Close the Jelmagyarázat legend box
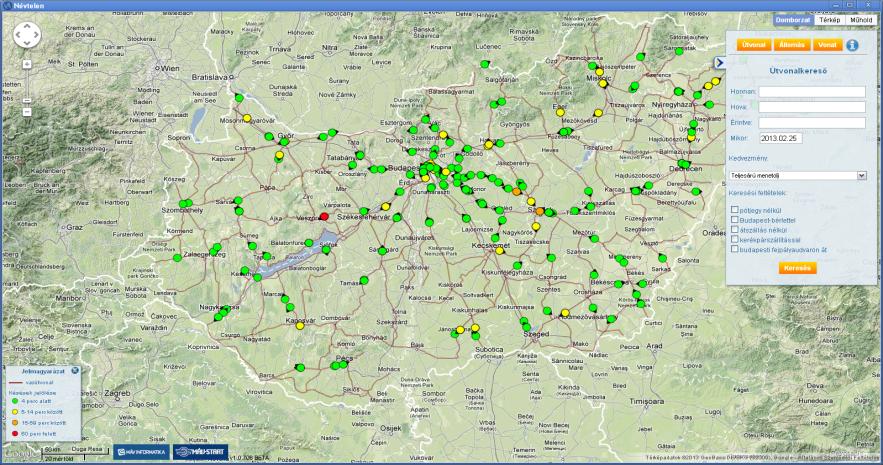 (75, 370)
